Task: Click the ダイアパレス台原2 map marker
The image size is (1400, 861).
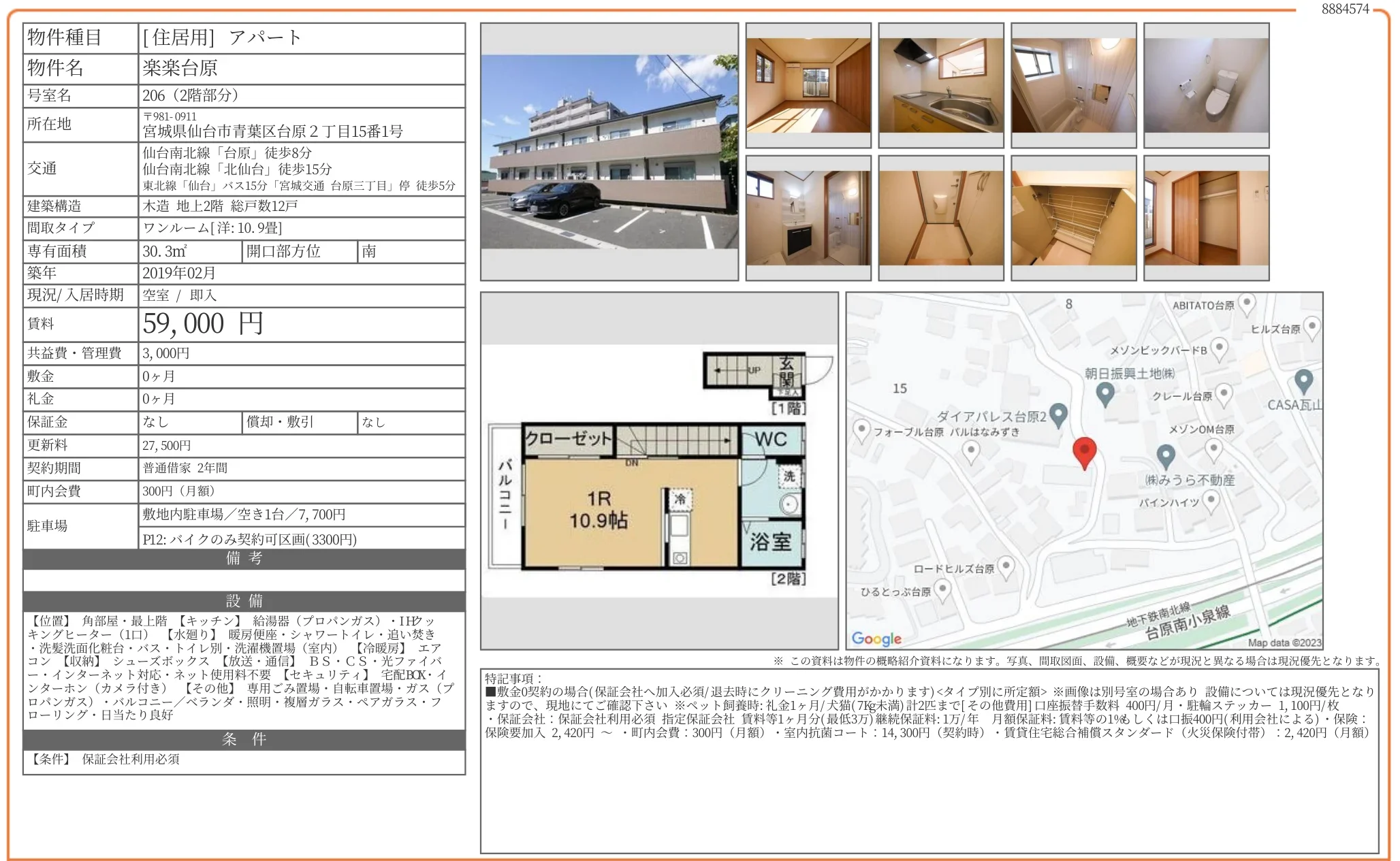Action: point(1058,414)
